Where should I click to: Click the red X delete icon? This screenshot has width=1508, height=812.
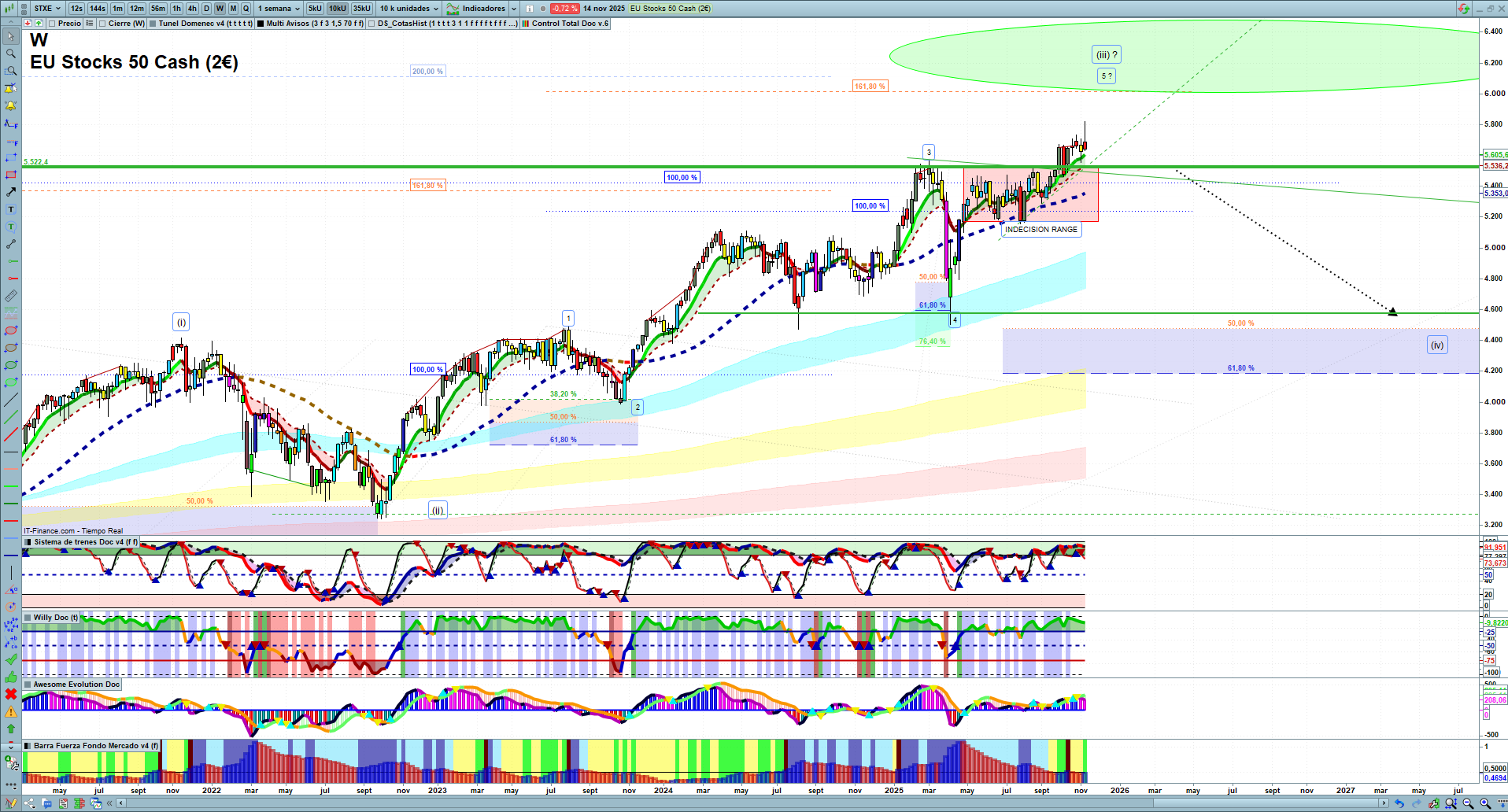pyautogui.click(x=11, y=694)
